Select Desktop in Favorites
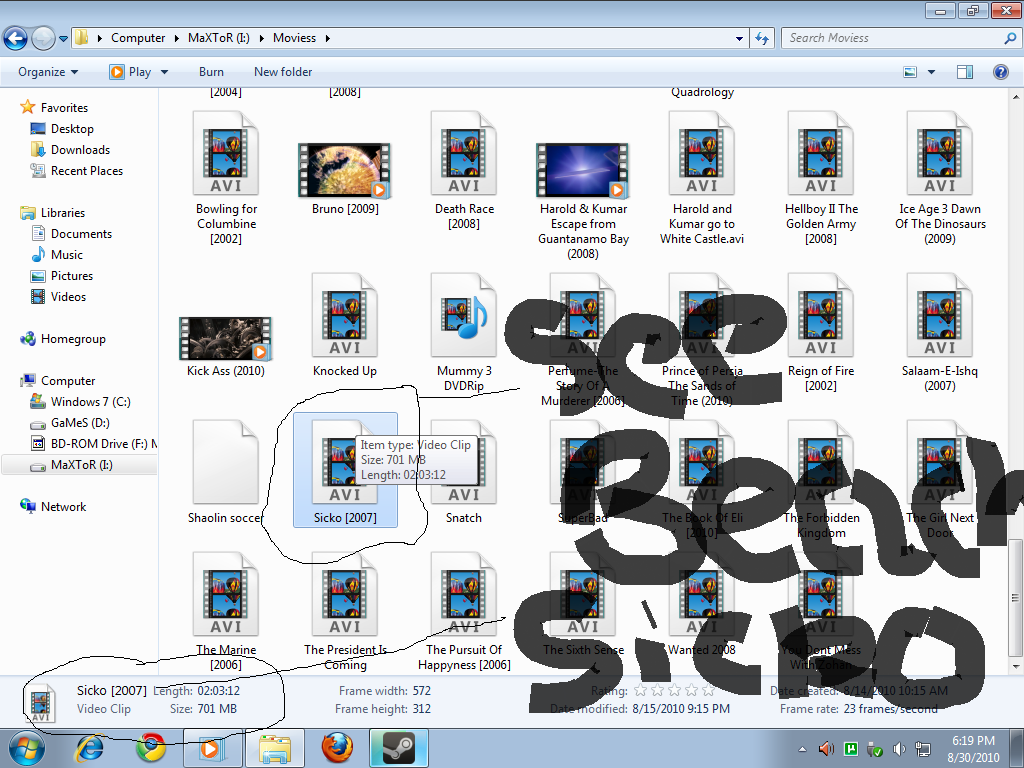Viewport: 1024px width, 768px height. tap(72, 129)
